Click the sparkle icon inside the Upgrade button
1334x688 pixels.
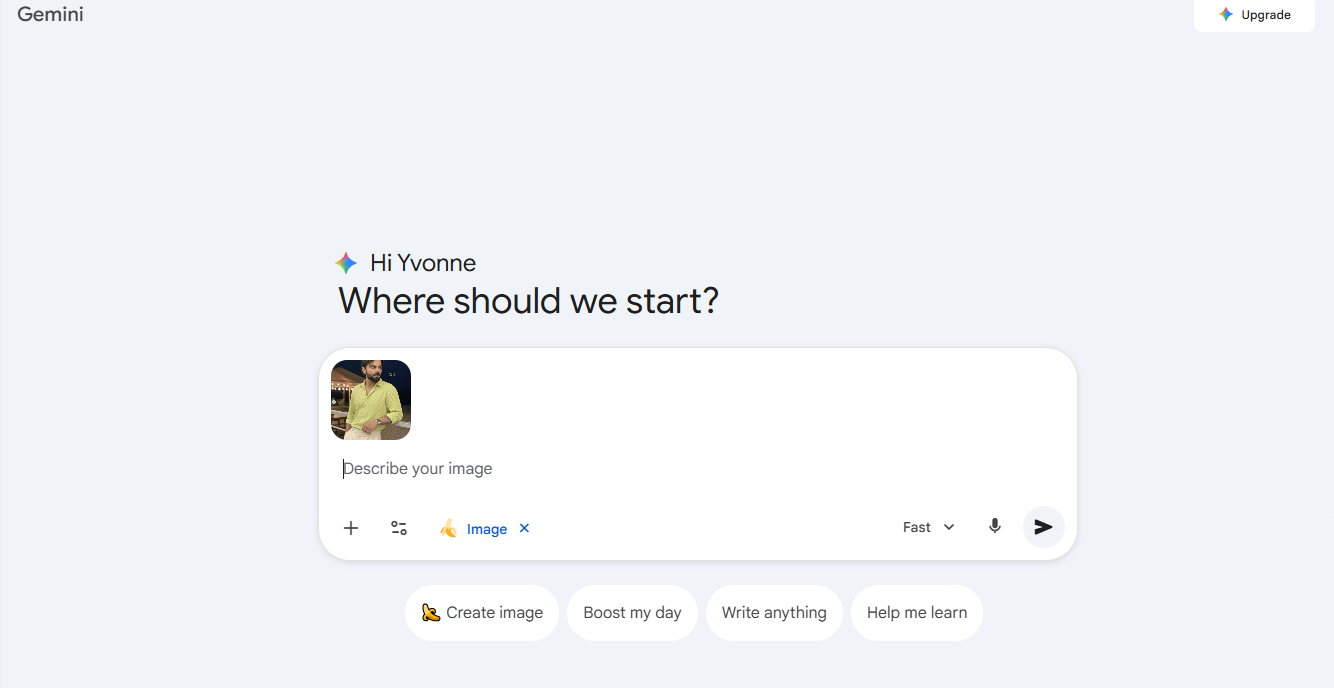click(1226, 14)
